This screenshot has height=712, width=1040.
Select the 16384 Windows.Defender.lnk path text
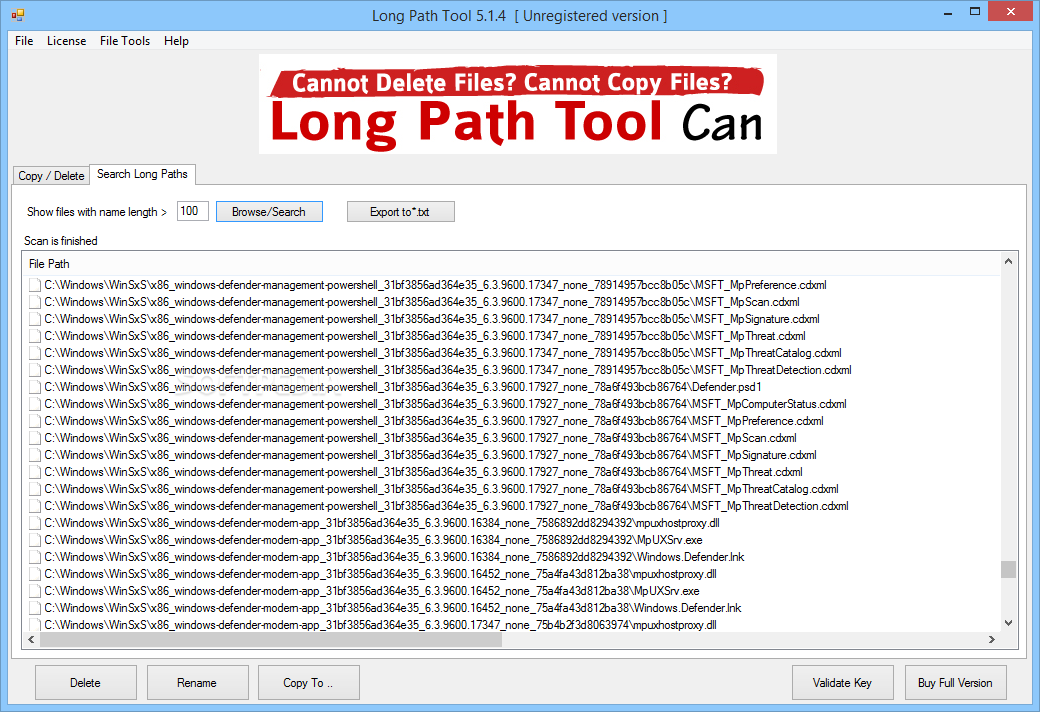(x=394, y=557)
